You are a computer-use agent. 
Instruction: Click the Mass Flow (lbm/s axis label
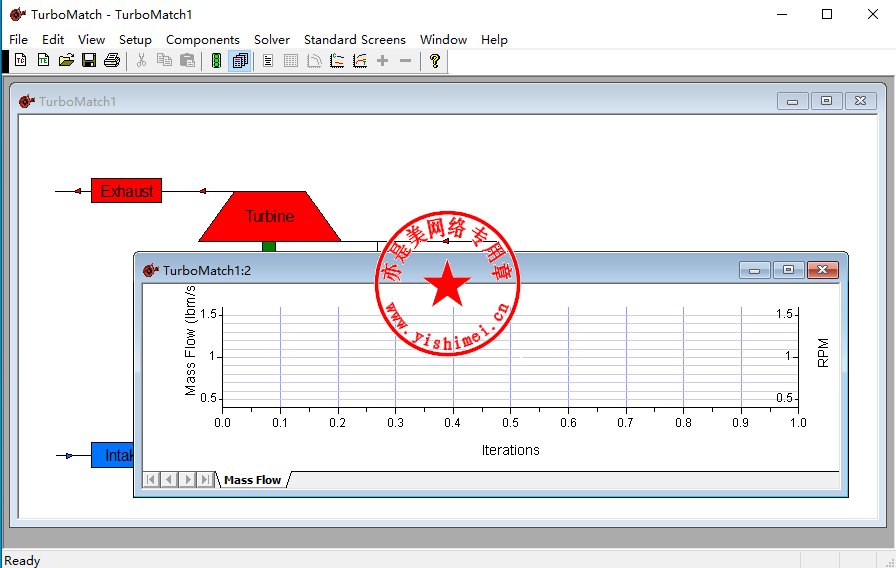[x=190, y=341]
